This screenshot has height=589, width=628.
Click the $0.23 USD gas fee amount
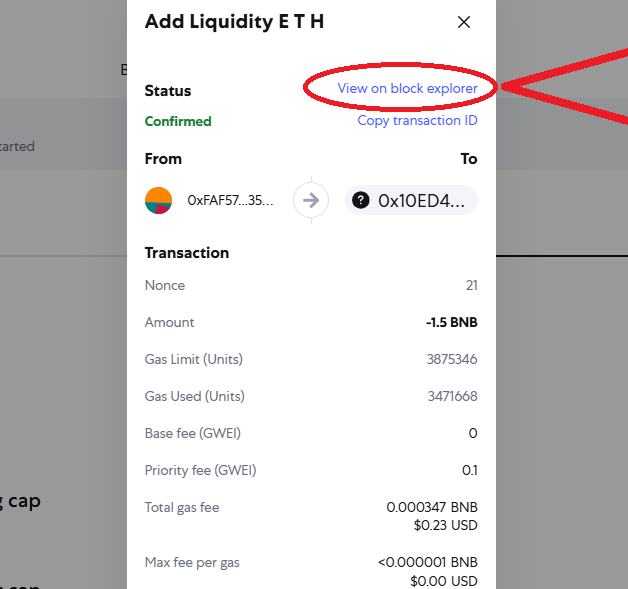[445, 525]
